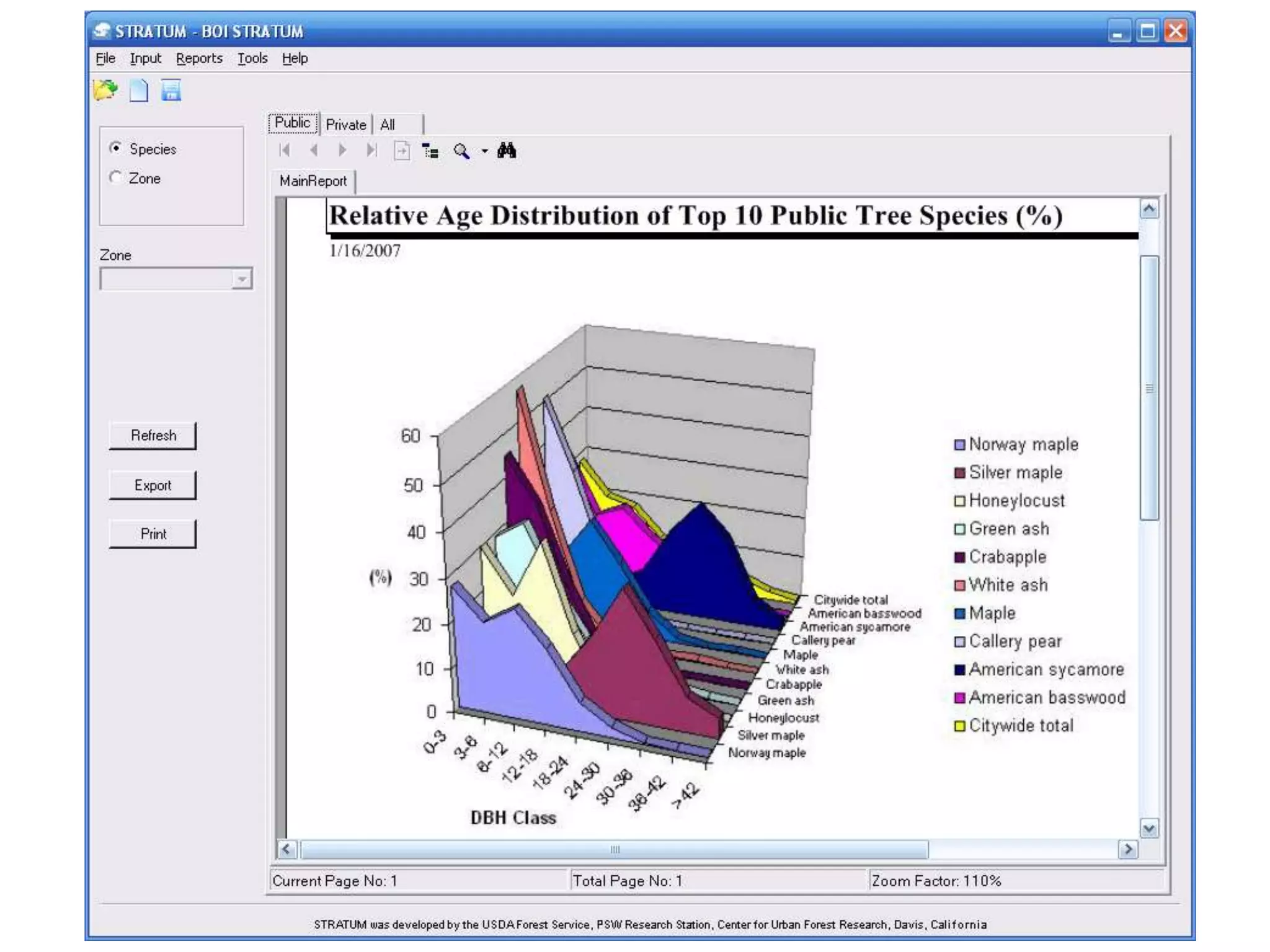Click the open project folder icon
The width and height of the screenshot is (1270, 952).
(105, 90)
